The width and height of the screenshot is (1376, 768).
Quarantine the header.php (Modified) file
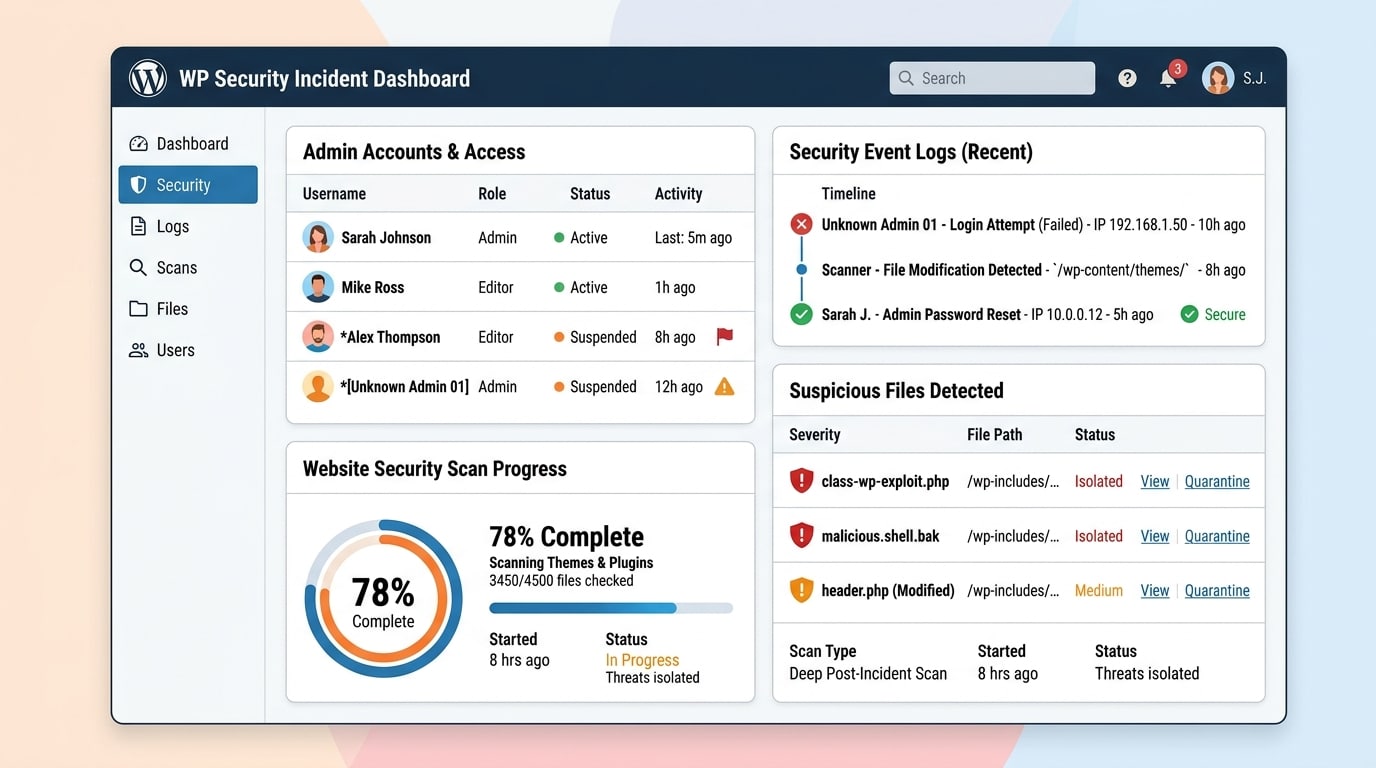pyautogui.click(x=1217, y=591)
